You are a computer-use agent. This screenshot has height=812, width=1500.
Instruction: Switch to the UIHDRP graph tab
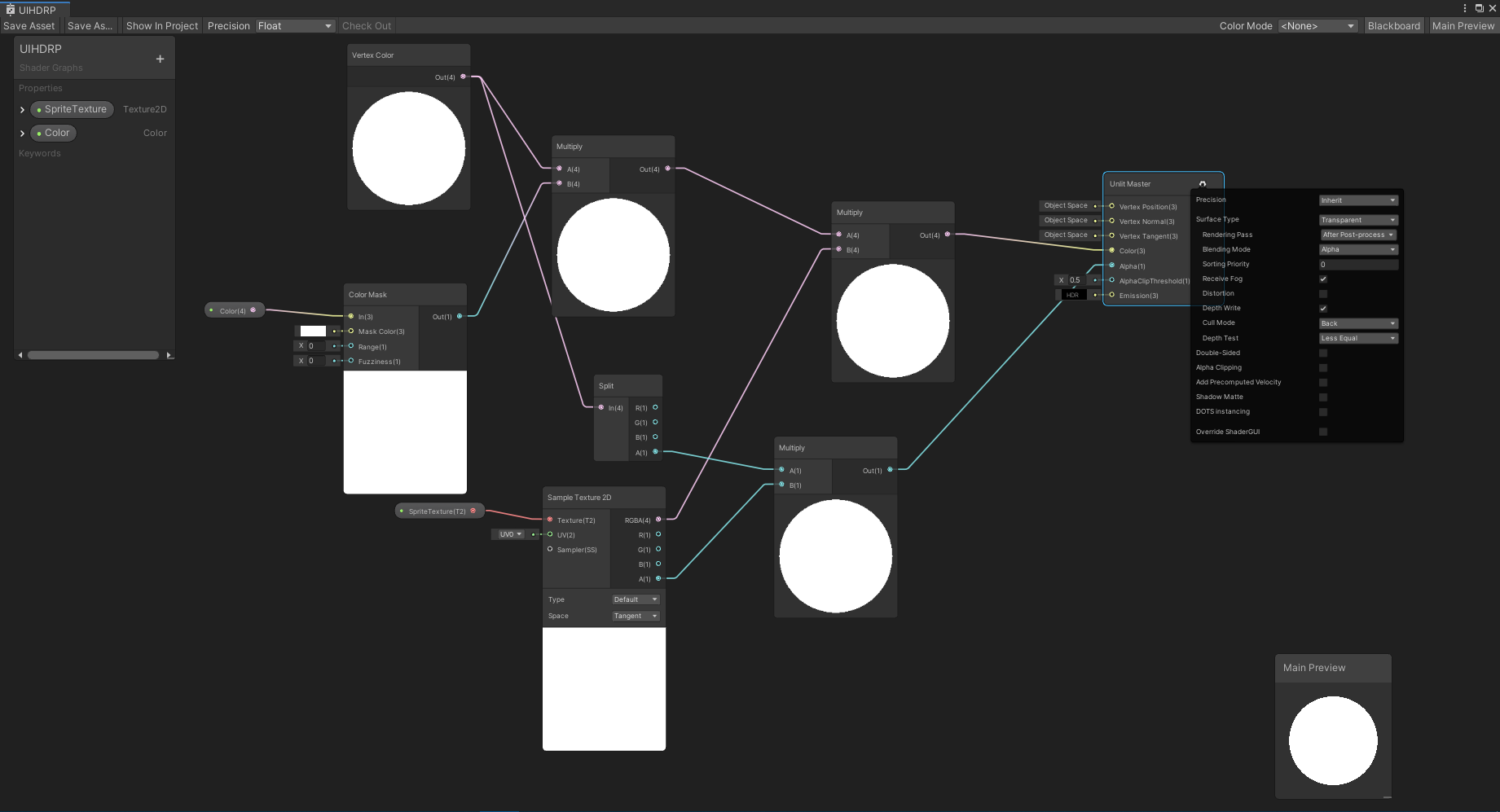pos(35,10)
